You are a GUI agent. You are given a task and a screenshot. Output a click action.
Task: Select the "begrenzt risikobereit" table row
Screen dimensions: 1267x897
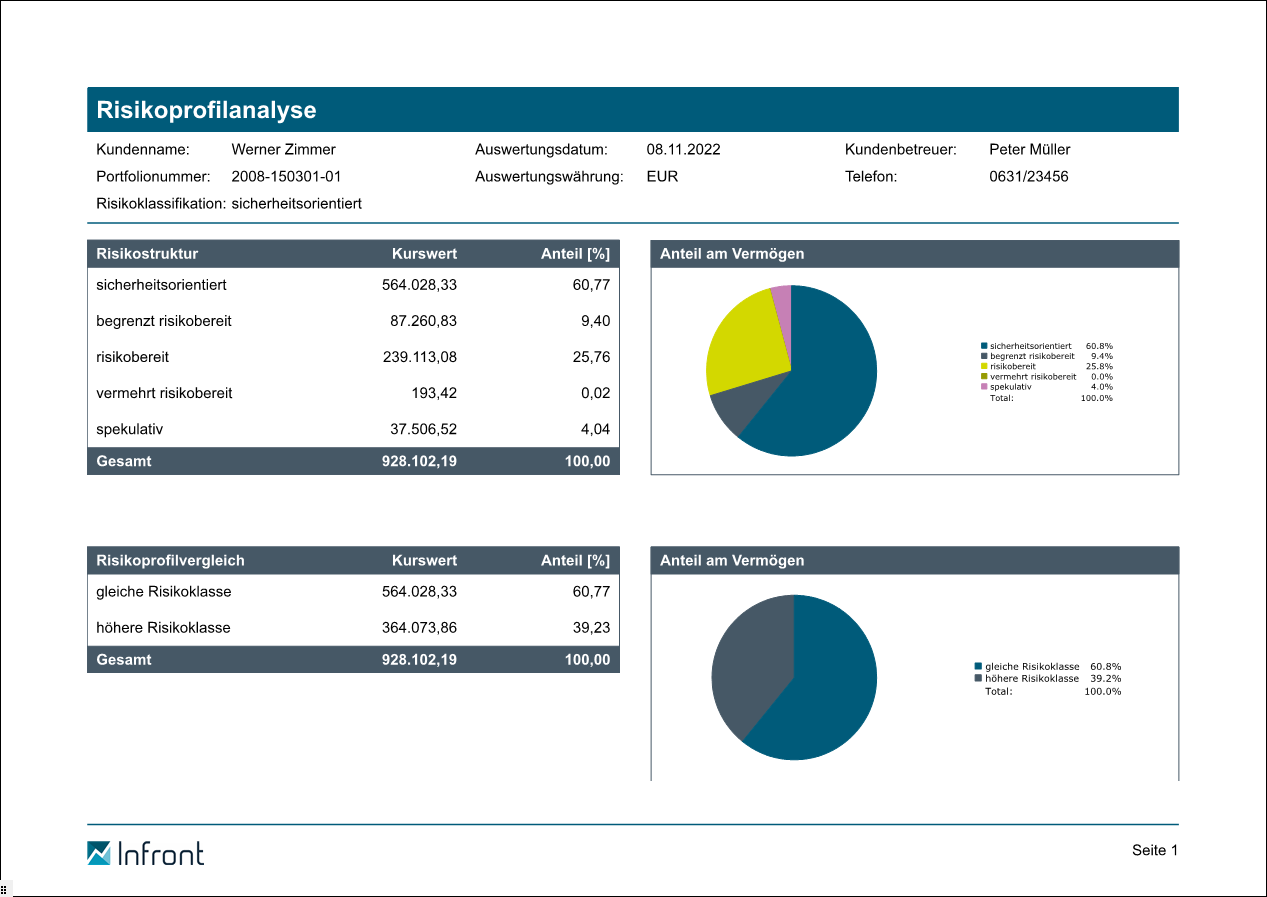pyautogui.click(x=353, y=321)
